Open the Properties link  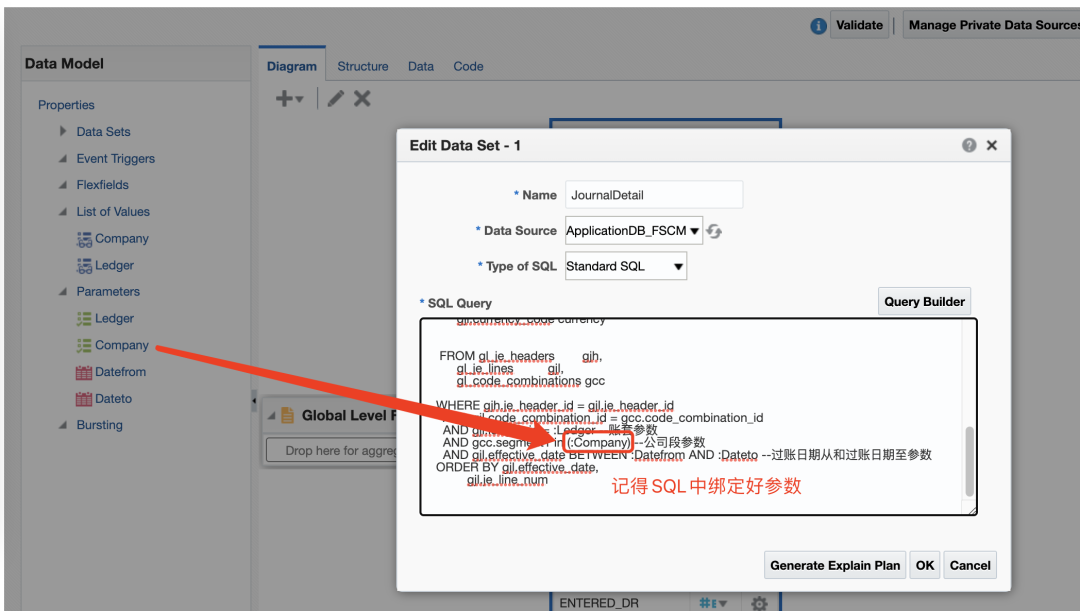coord(66,105)
